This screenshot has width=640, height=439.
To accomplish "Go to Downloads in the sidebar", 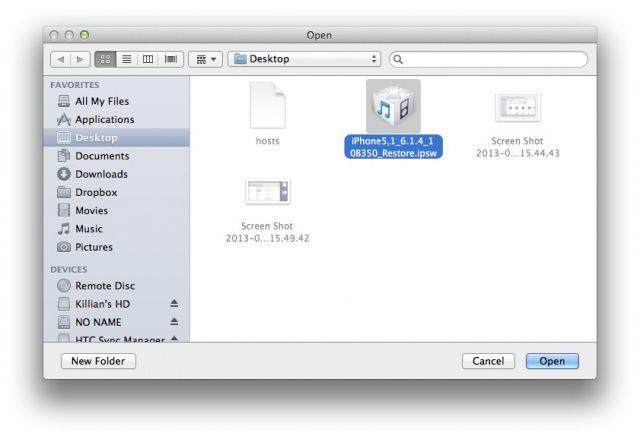I will 101,174.
